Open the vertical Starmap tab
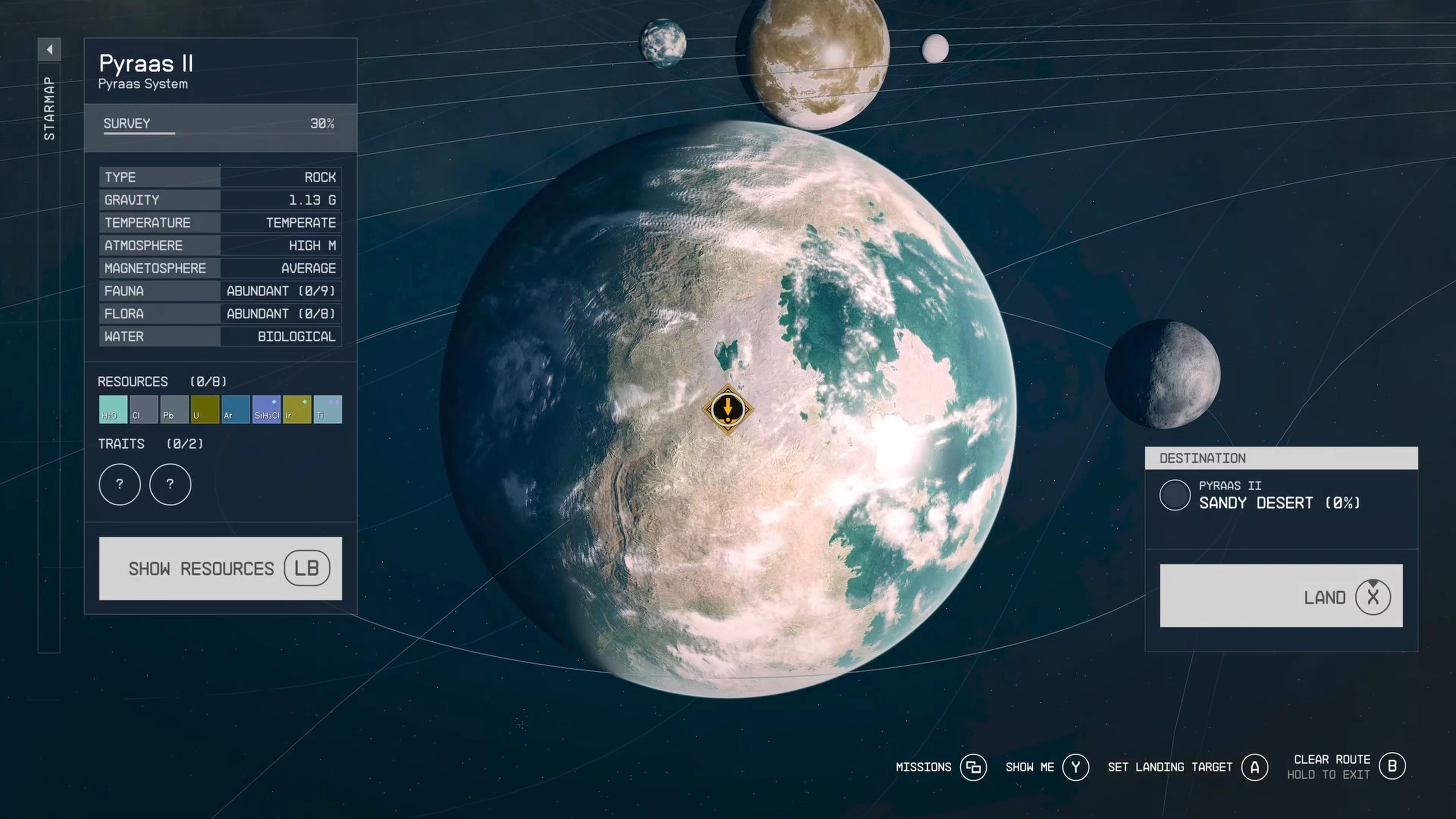1456x819 pixels. (49, 108)
